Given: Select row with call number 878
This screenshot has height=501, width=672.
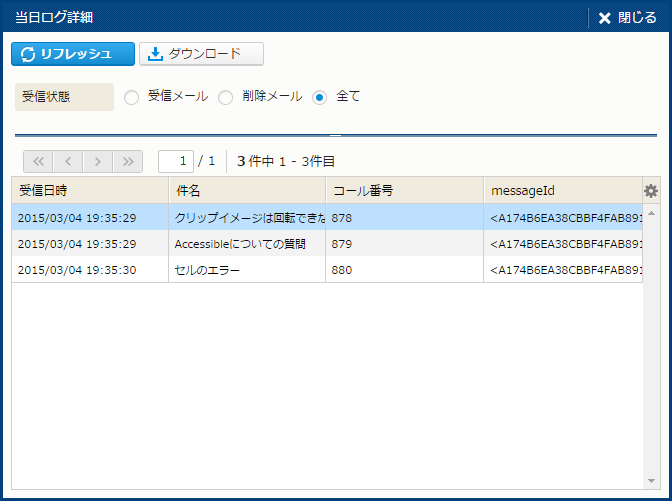Looking at the screenshot, I should [x=404, y=217].
